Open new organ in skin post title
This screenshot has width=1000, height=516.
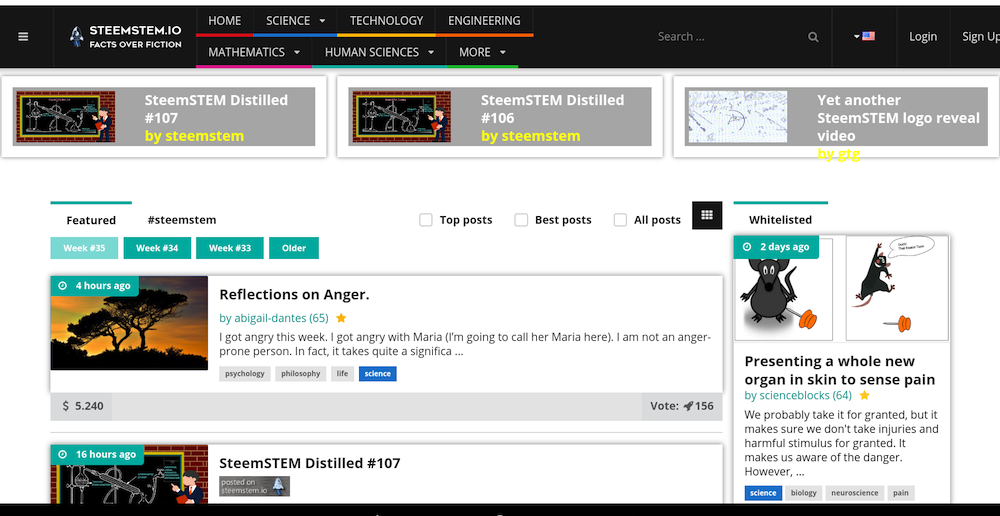coord(840,371)
